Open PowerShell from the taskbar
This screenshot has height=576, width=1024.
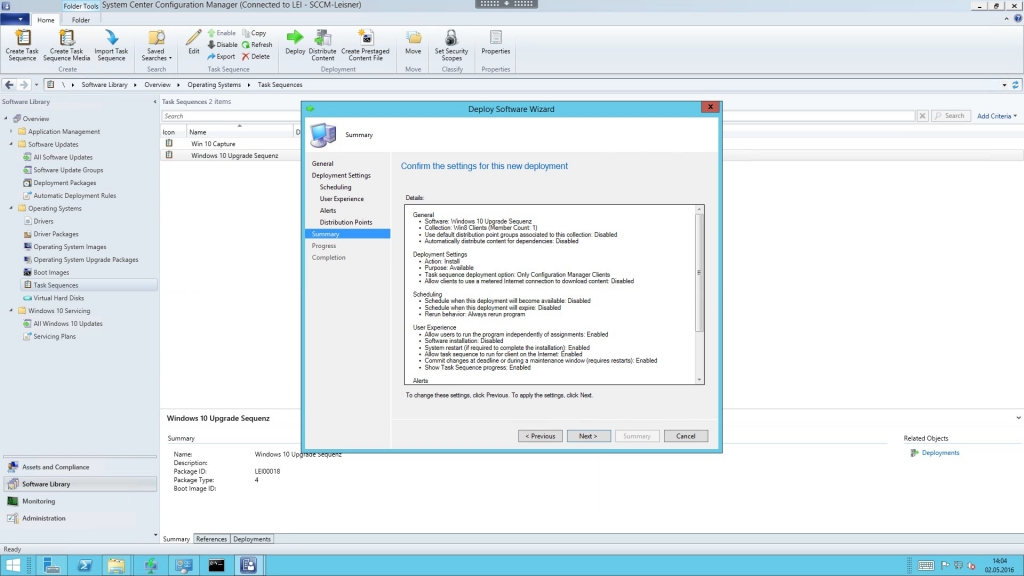[x=85, y=565]
